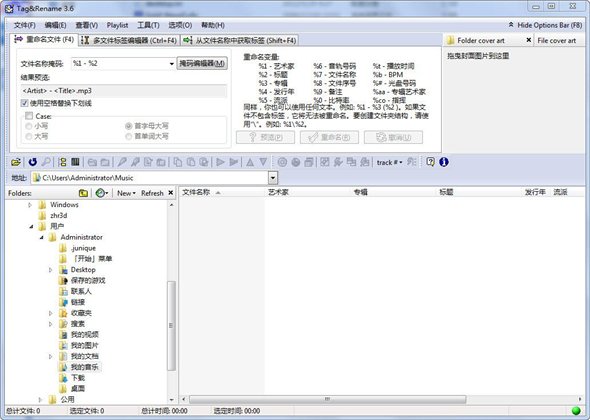The width and height of the screenshot is (590, 420).
Task: Select the 首字母大写 radio button
Action: 129,126
